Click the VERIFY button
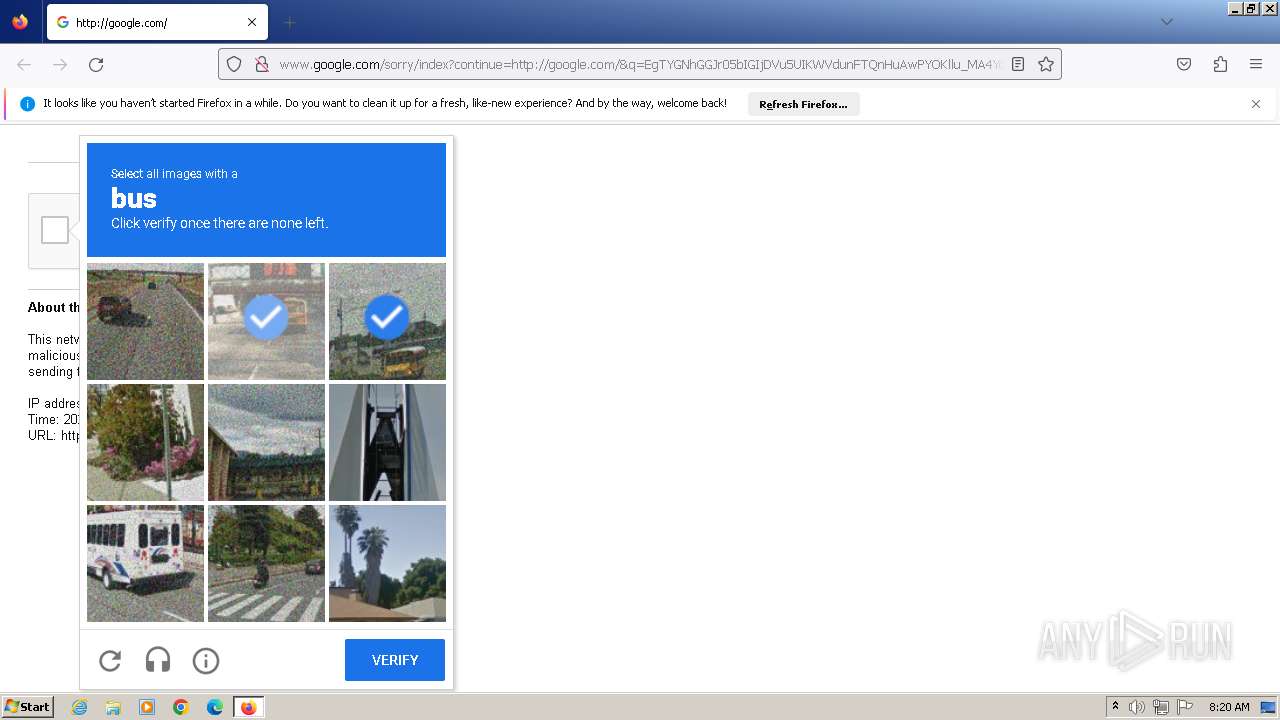 (395, 660)
